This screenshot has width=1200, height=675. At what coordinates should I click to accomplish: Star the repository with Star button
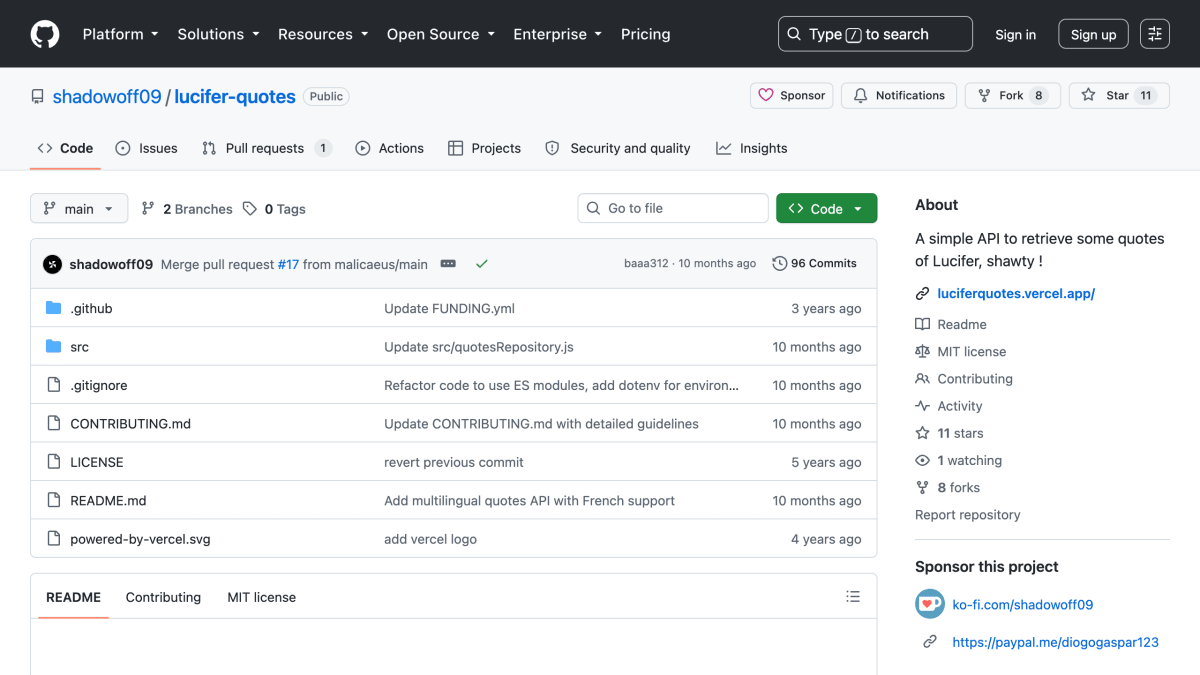(x=1119, y=95)
